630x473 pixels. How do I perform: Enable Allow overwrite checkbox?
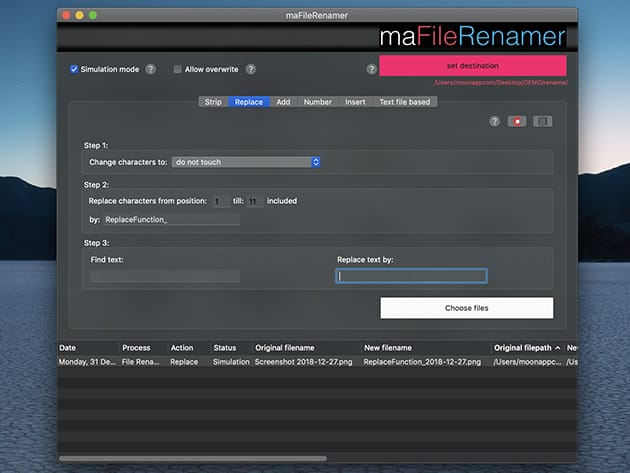pos(178,70)
